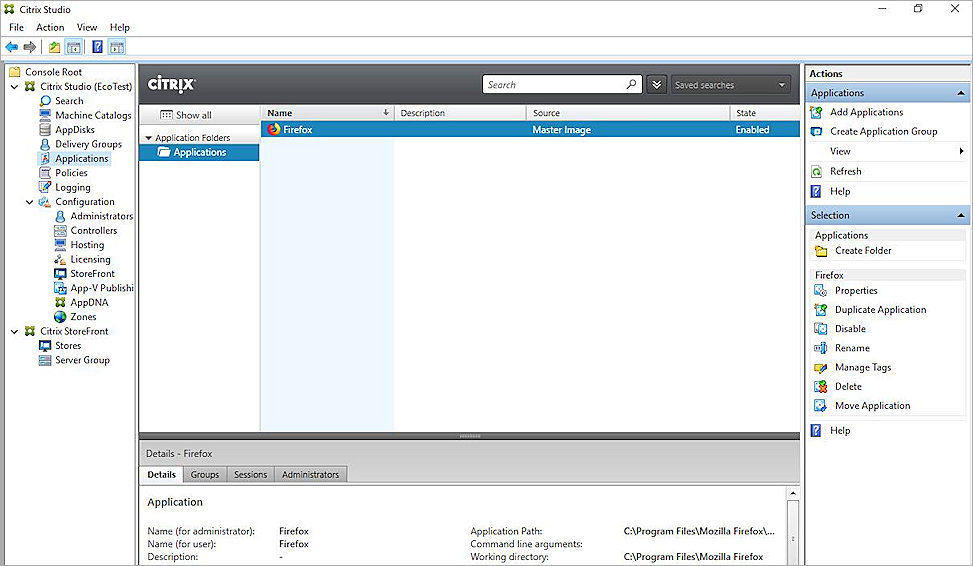
Task: Switch to the Sessions tab
Action: 250,474
